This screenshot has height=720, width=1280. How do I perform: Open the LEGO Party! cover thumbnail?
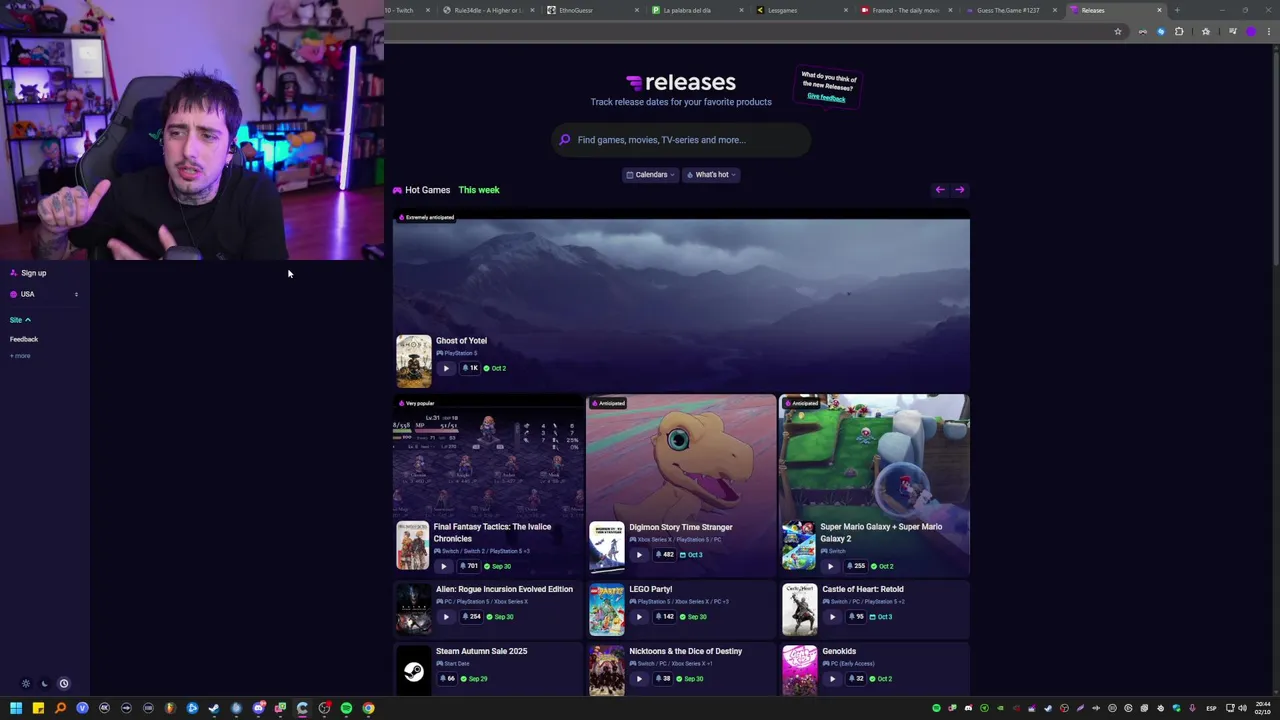(x=606, y=610)
